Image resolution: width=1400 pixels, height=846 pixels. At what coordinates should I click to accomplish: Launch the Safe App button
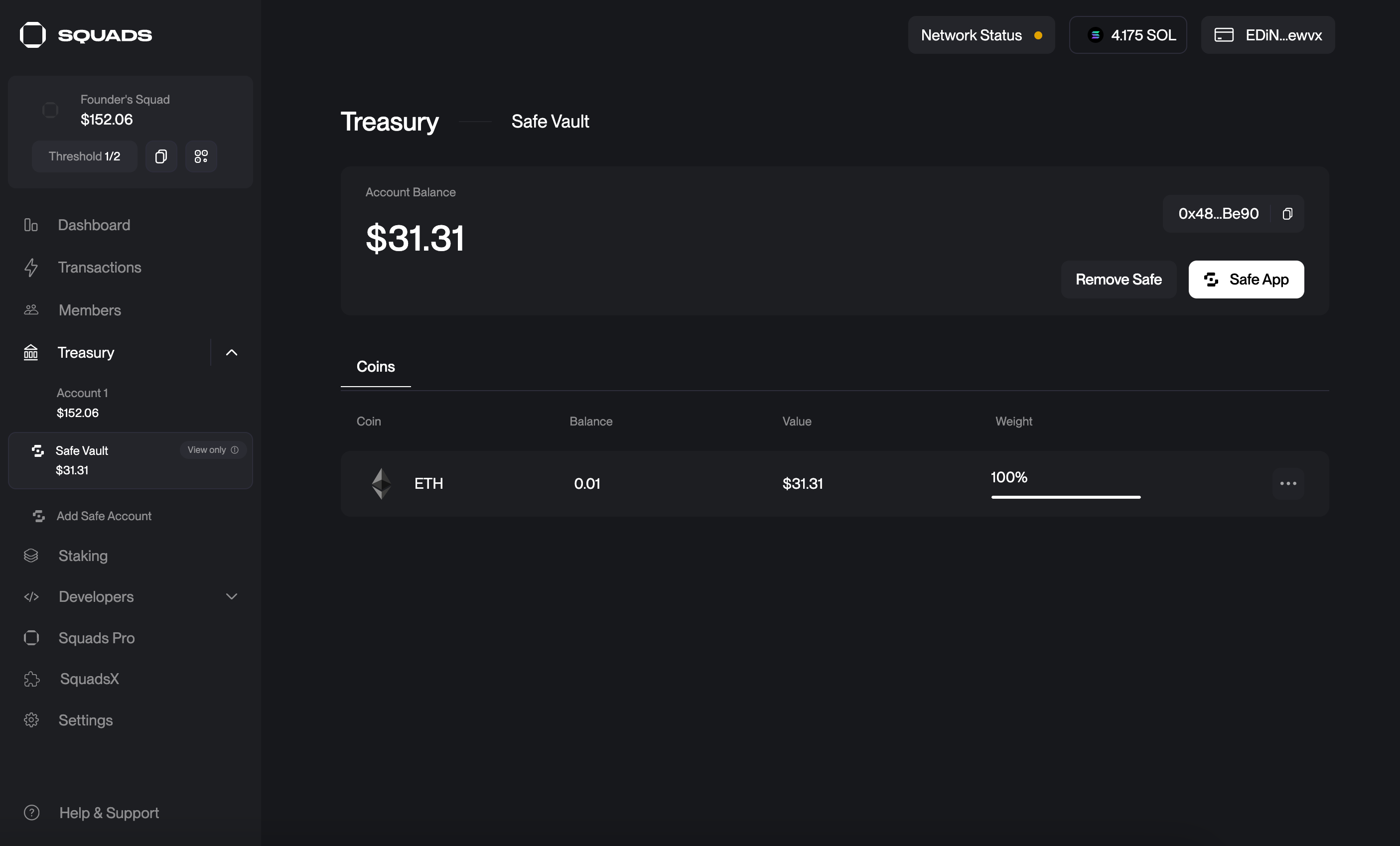[x=1246, y=280]
